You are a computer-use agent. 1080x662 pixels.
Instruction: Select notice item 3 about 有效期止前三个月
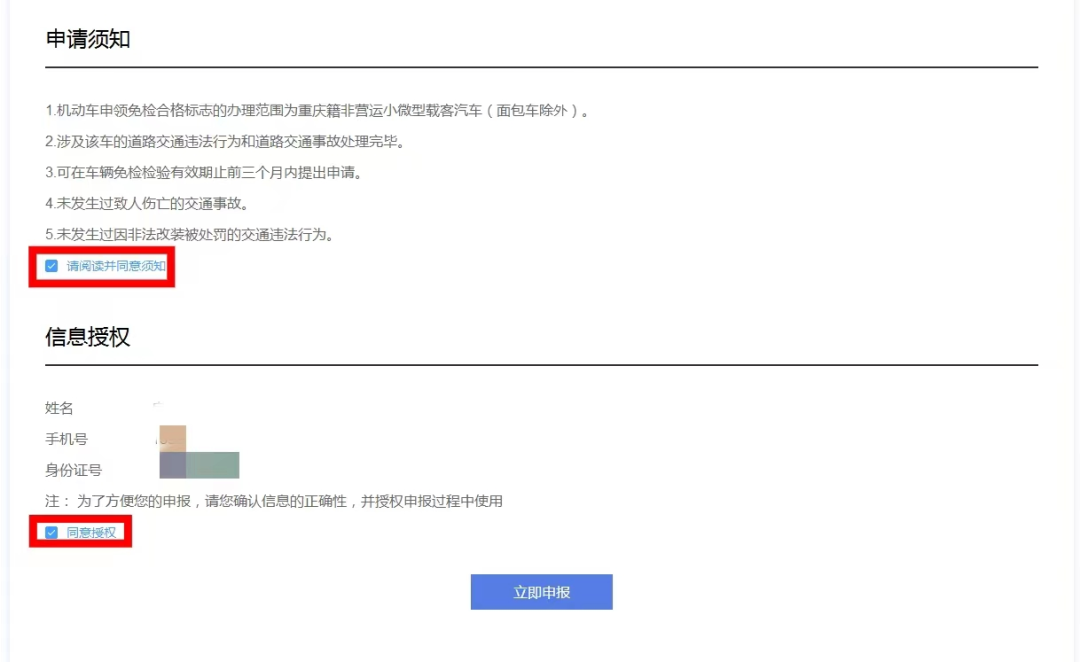203,173
